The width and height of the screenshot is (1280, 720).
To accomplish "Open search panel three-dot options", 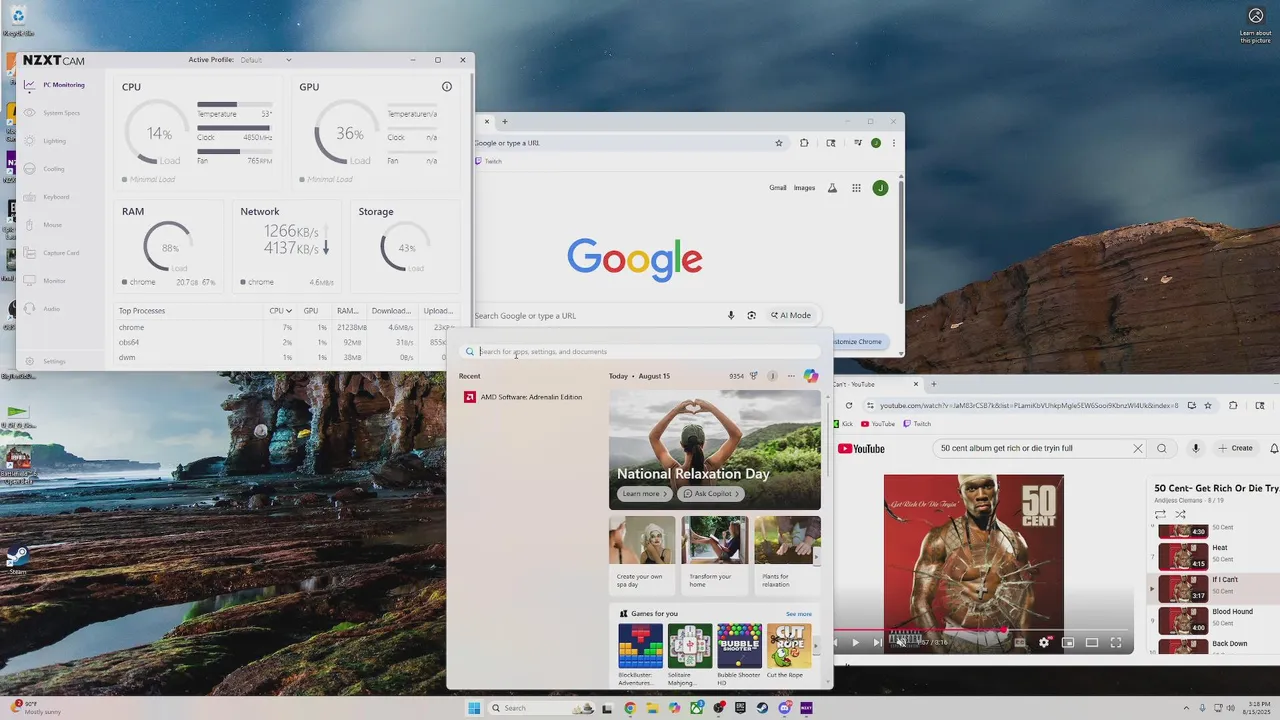I will 791,376.
